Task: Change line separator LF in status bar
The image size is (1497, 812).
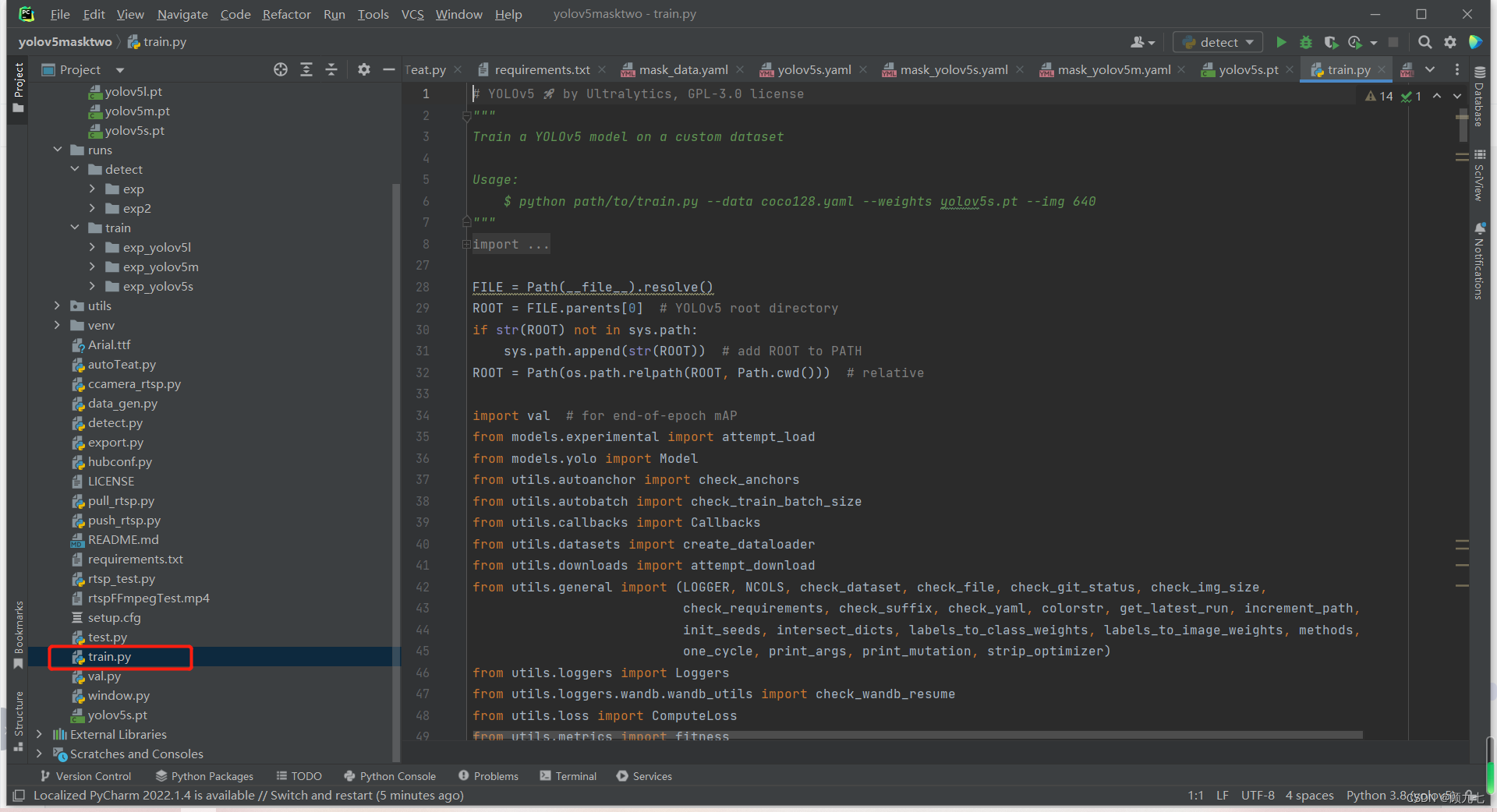Action: [1222, 796]
